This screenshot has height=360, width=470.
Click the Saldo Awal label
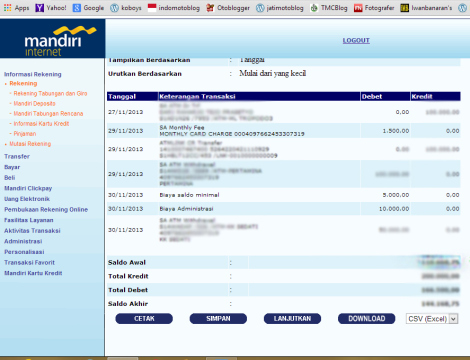127,262
